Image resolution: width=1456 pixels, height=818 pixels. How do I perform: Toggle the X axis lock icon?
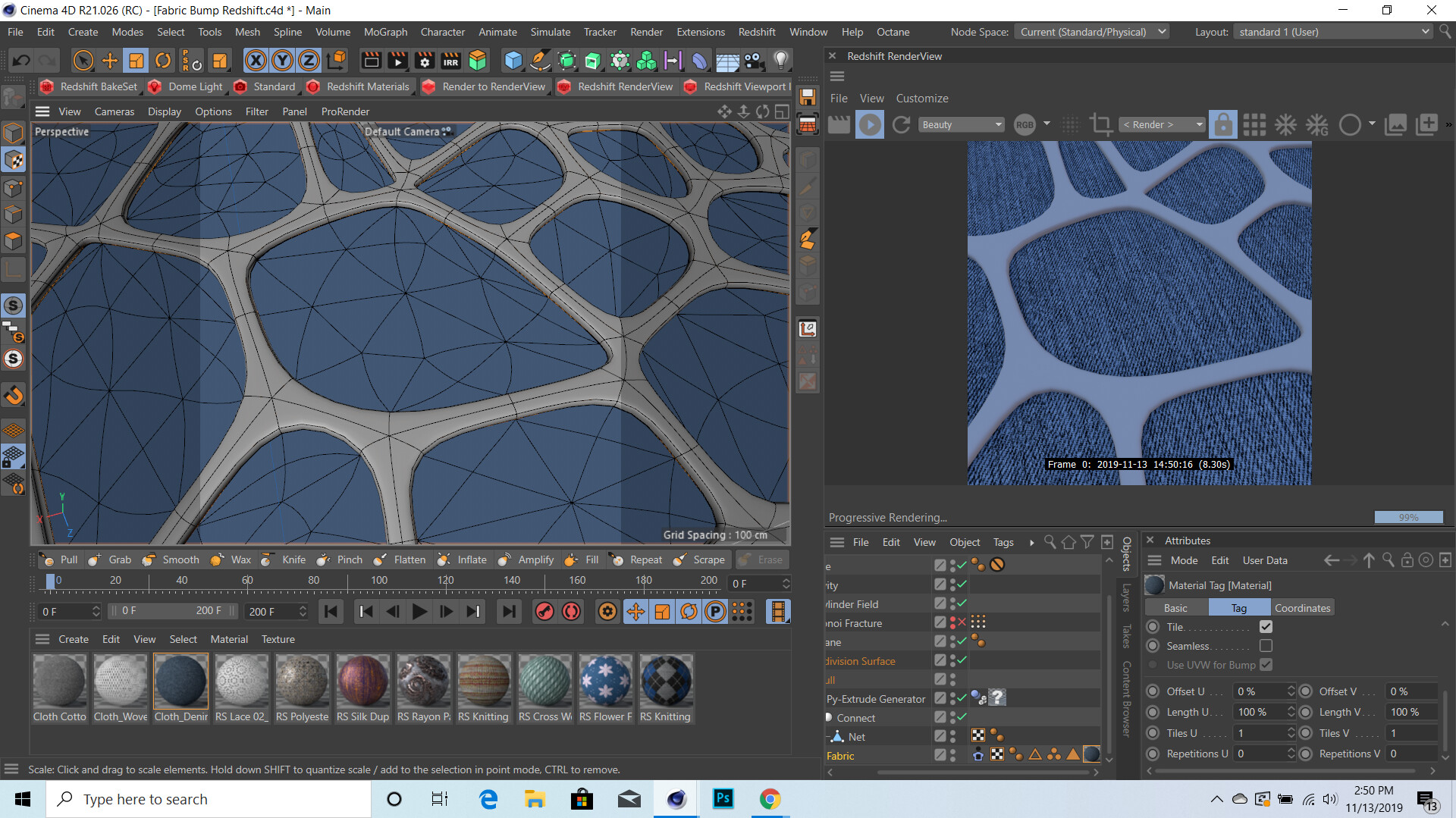[256, 61]
